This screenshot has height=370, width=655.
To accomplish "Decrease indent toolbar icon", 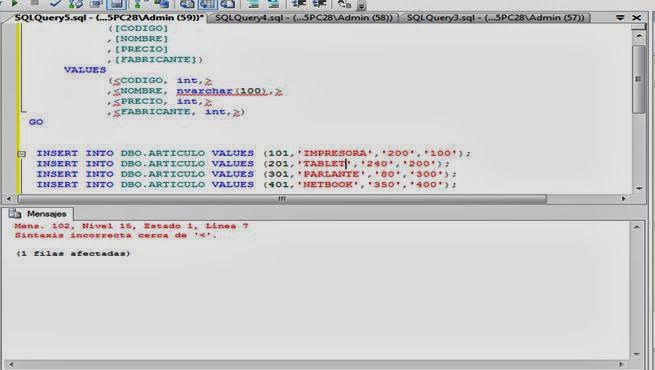I will 299,4.
